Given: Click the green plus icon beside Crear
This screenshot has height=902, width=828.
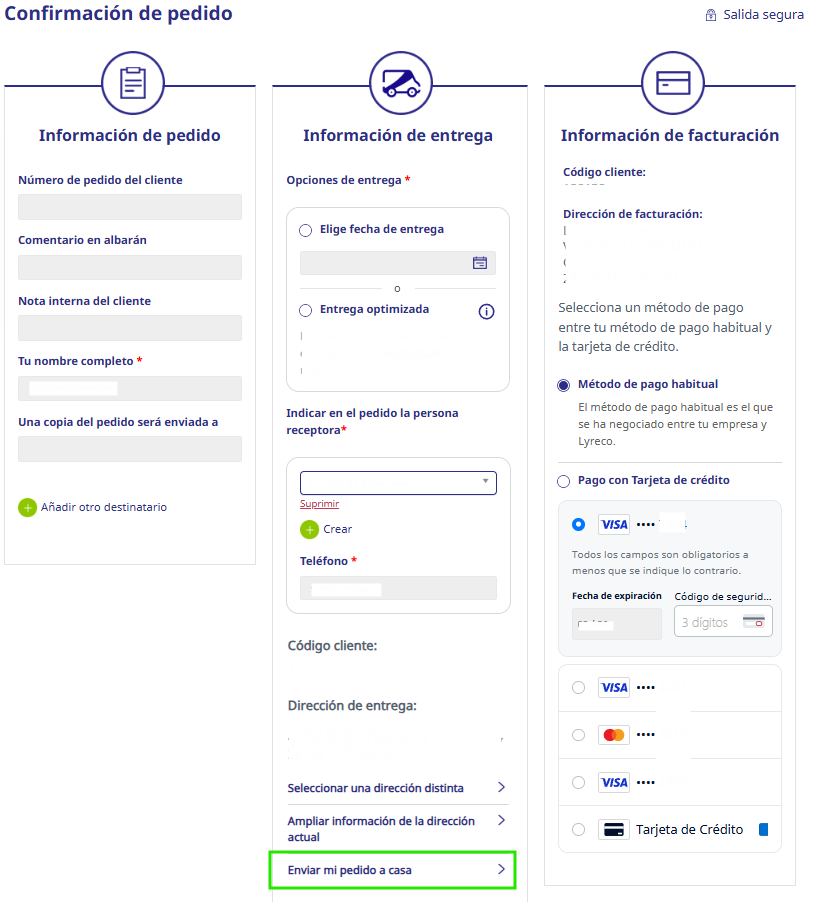Looking at the screenshot, I should point(310,529).
